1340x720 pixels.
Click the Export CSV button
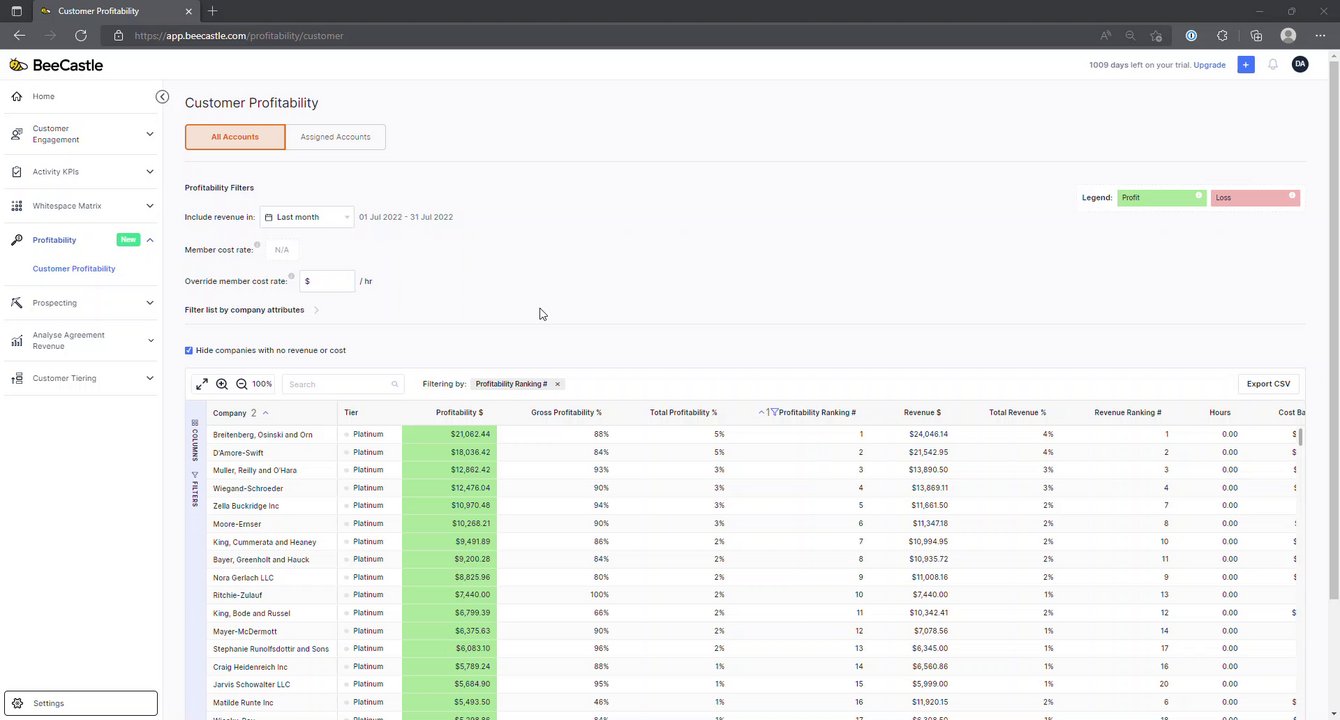click(1268, 384)
